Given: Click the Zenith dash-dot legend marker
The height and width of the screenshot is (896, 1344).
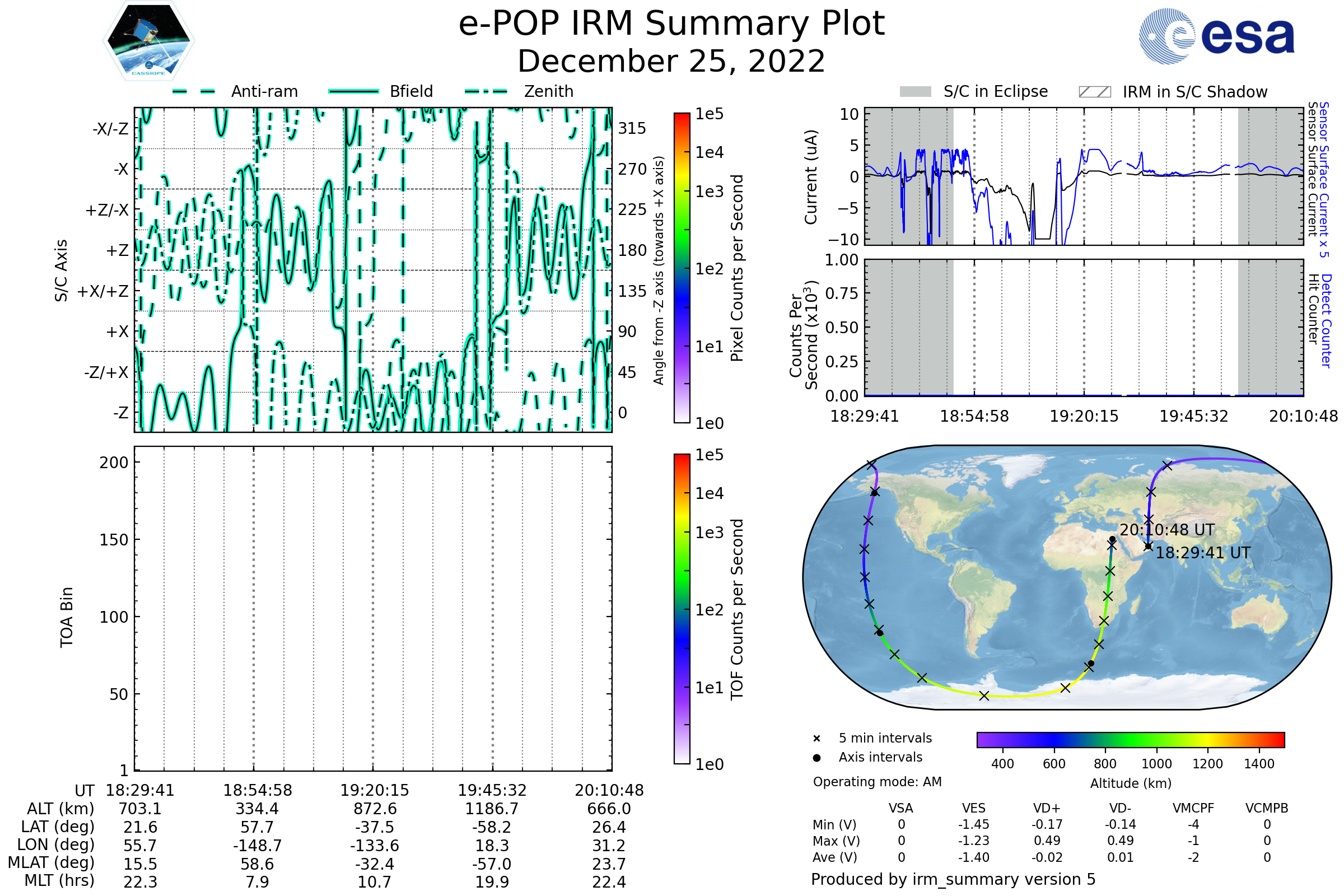Looking at the screenshot, I should click(486, 91).
